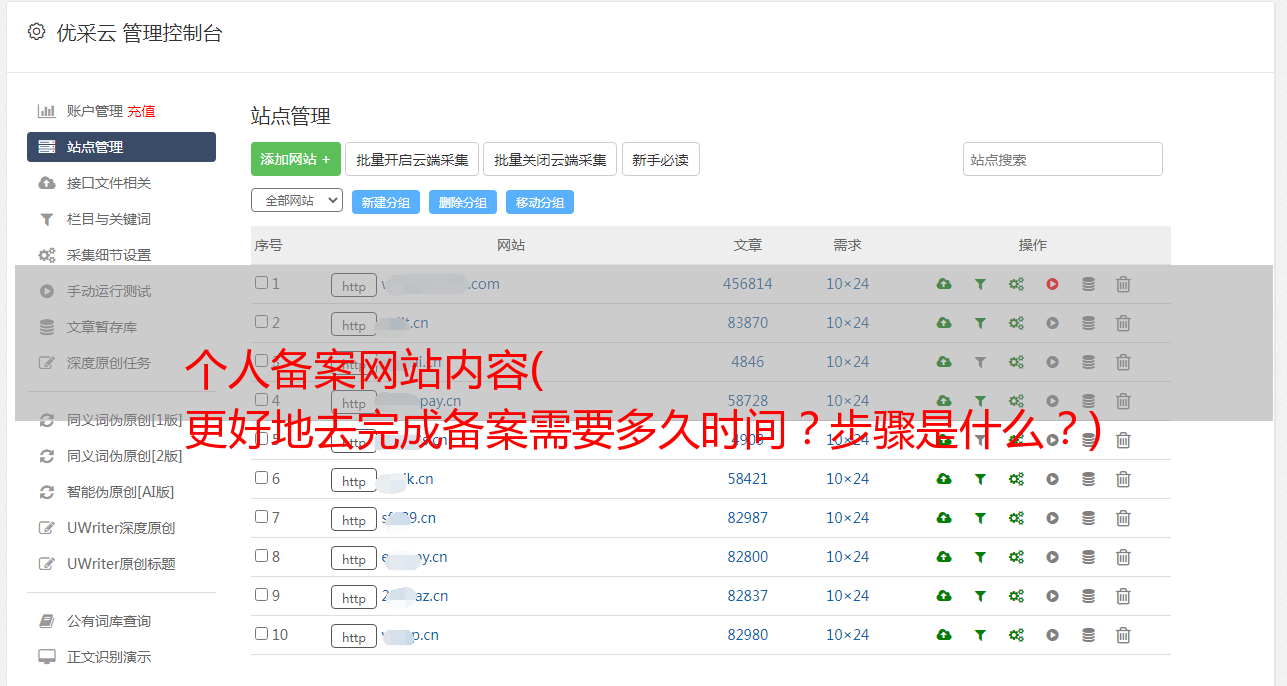Screen dimensions: 1287x686
Task: Click gears icon in row 82987
Action: point(1016,518)
